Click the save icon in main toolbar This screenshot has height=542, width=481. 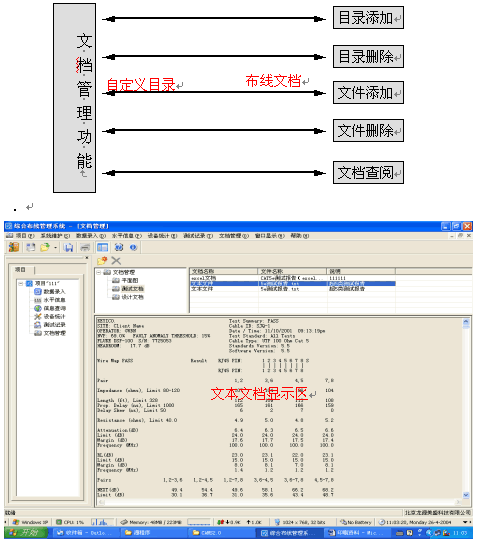click(68, 247)
